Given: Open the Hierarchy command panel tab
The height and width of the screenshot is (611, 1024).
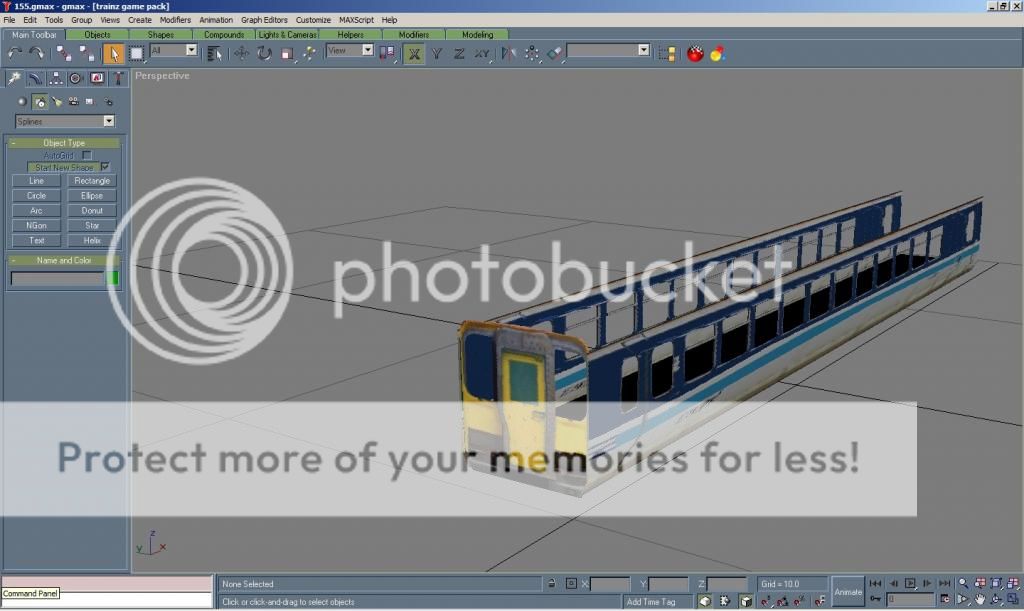Looking at the screenshot, I should (x=55, y=78).
